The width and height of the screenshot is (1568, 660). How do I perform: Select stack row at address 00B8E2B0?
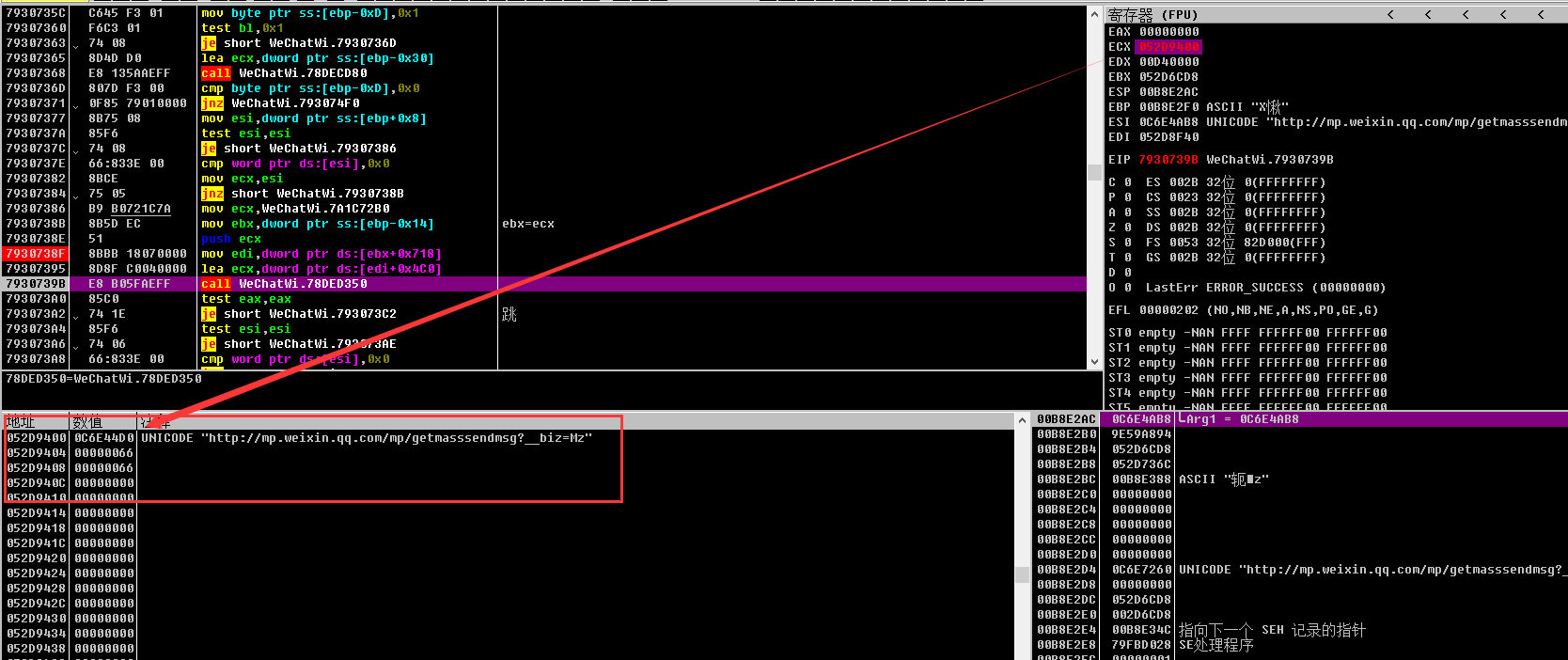point(1300,434)
